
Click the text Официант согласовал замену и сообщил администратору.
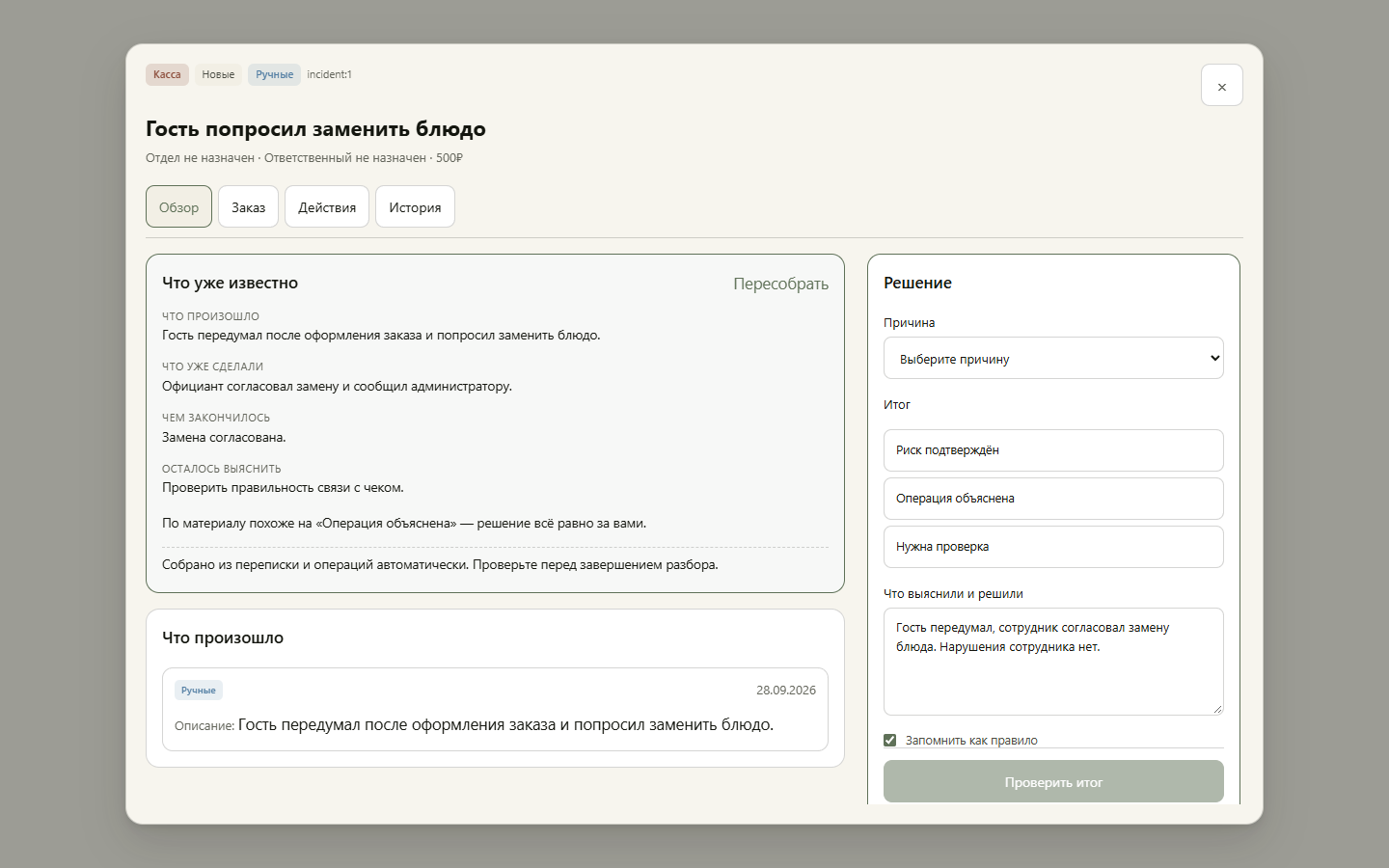(337, 386)
